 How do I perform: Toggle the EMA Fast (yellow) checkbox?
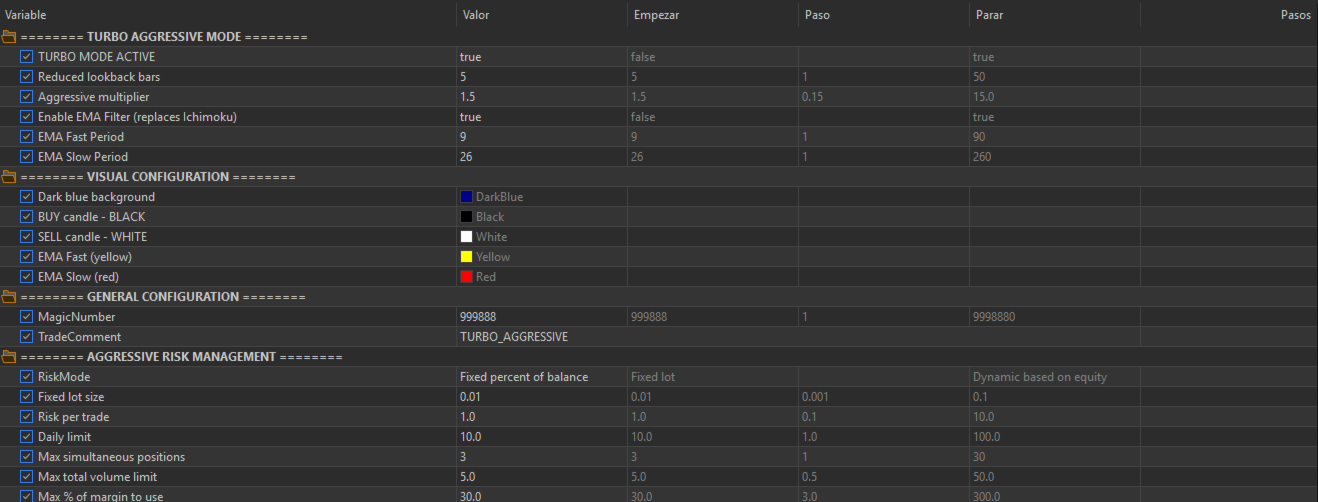pos(27,257)
